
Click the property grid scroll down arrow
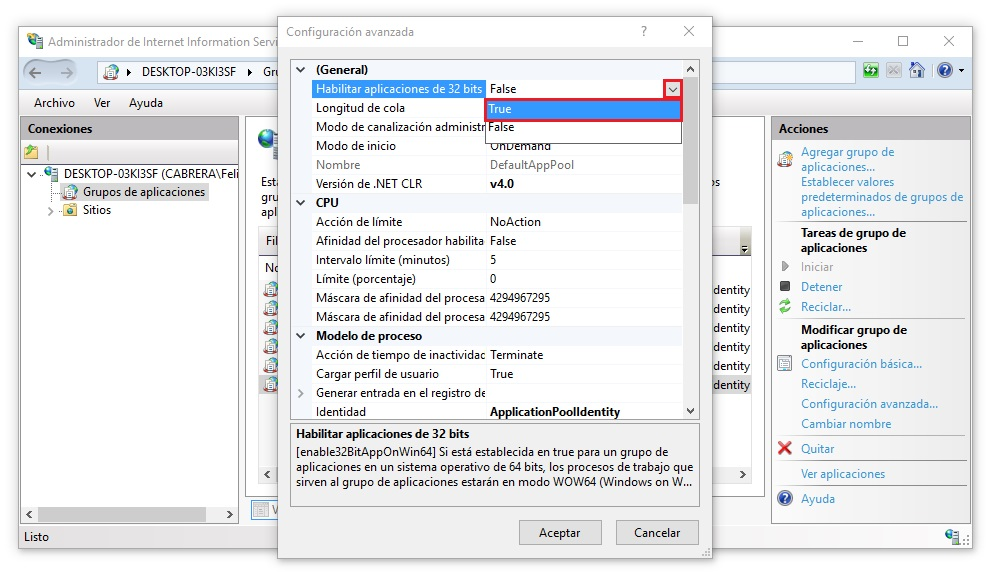pyautogui.click(x=691, y=411)
